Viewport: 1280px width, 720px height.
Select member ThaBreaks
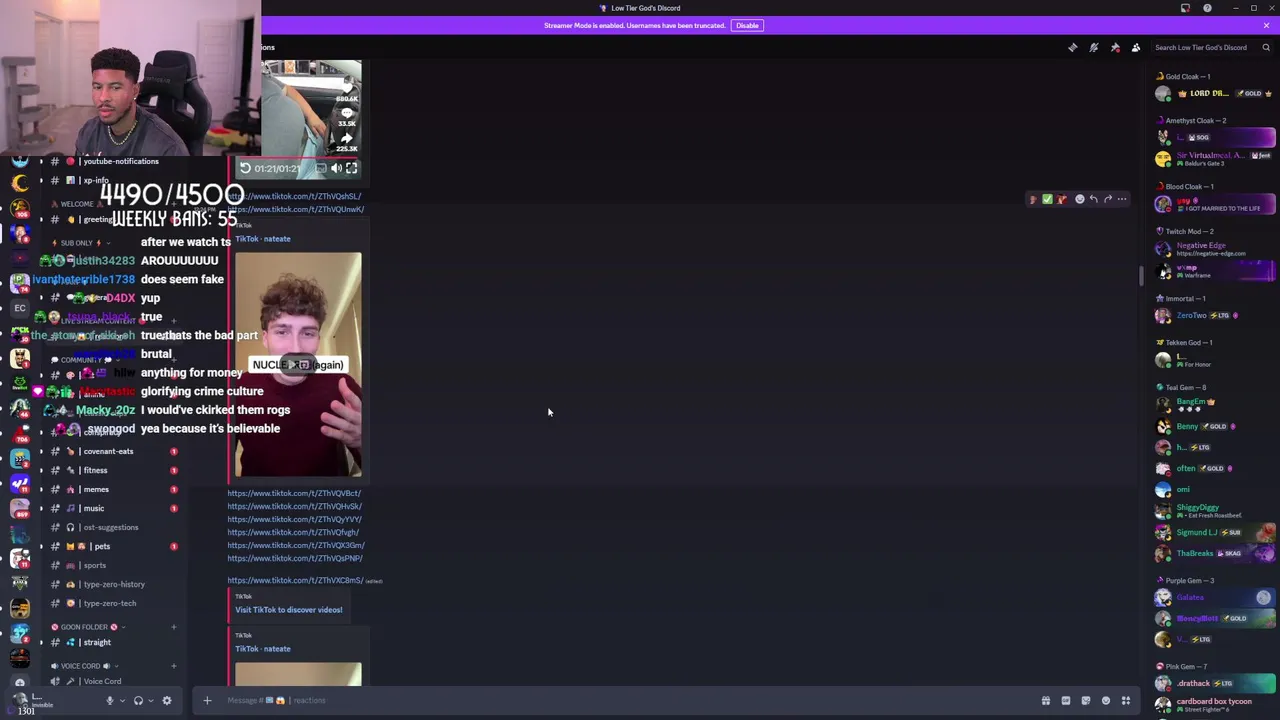pyautogui.click(x=1215, y=553)
